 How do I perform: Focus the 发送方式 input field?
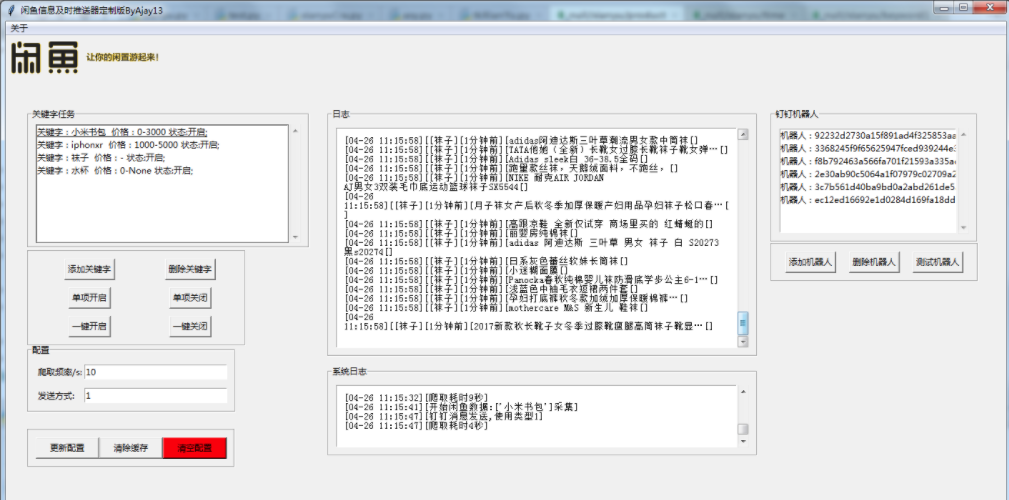[x=155, y=395]
